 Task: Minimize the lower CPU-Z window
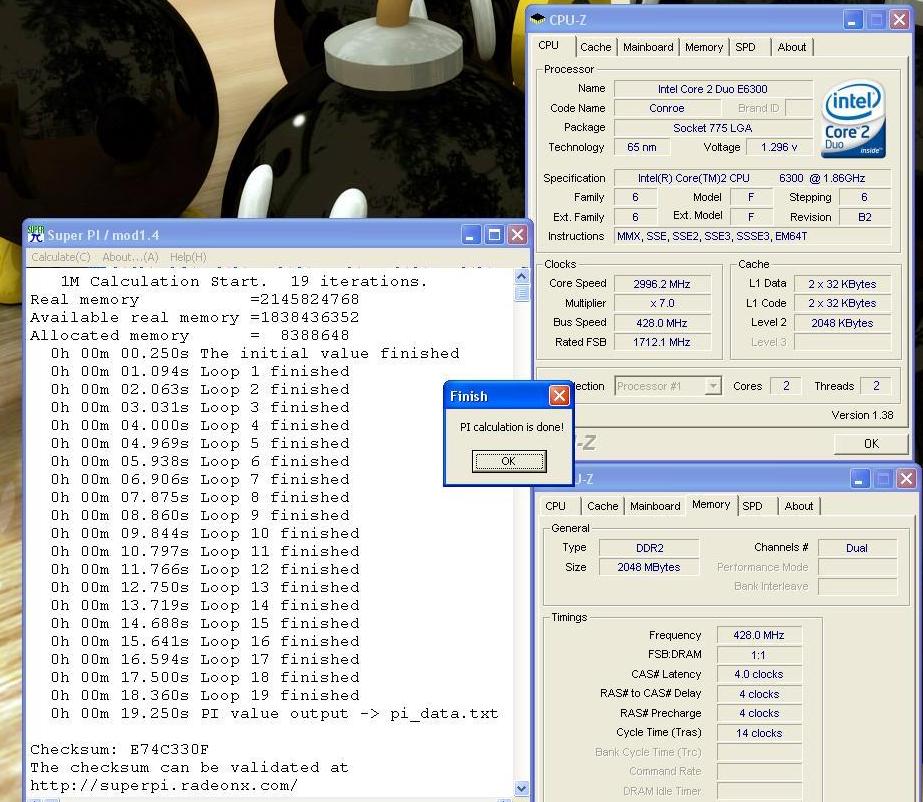859,479
